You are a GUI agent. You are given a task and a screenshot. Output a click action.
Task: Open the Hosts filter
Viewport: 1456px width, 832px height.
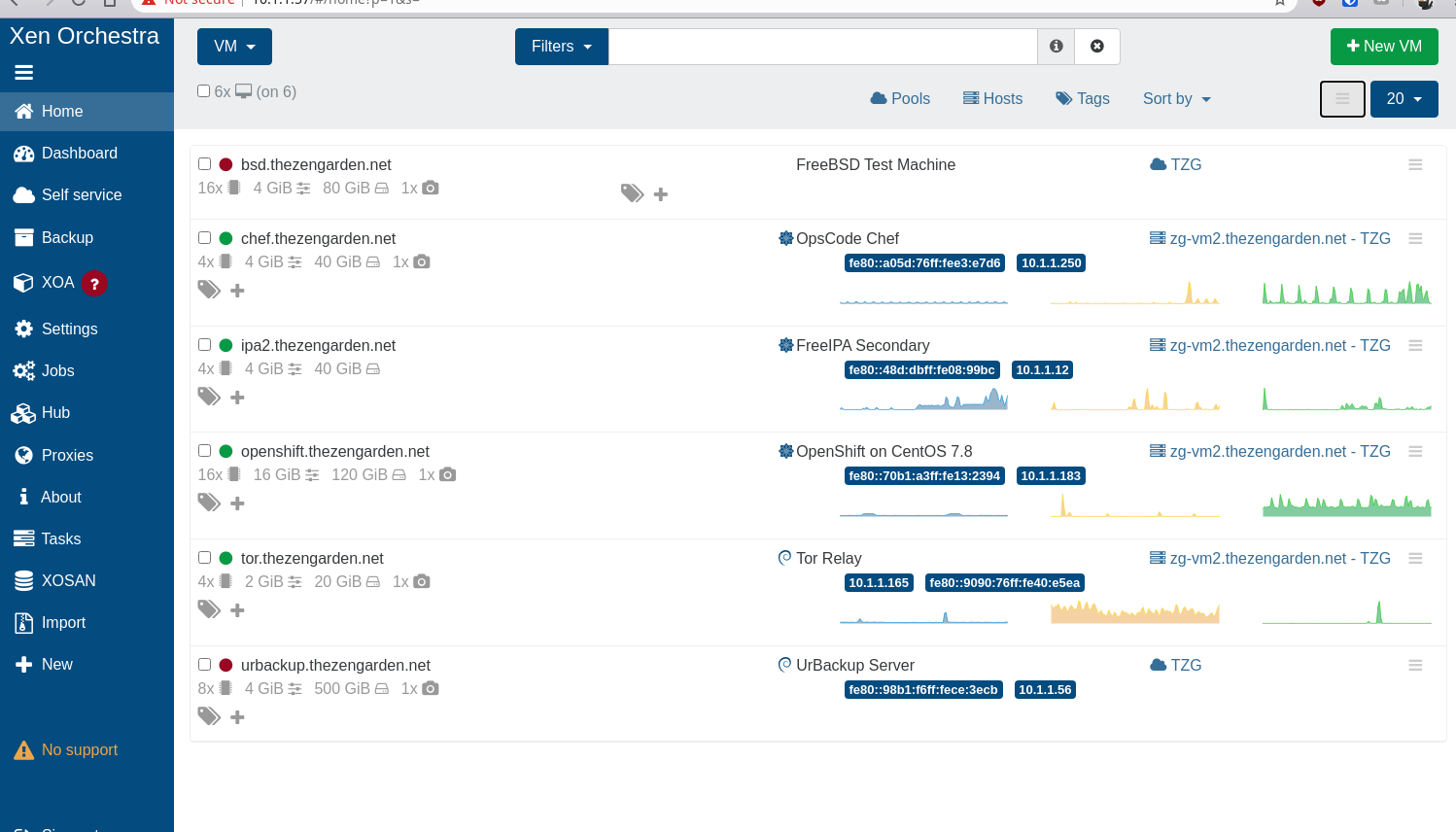tap(992, 99)
